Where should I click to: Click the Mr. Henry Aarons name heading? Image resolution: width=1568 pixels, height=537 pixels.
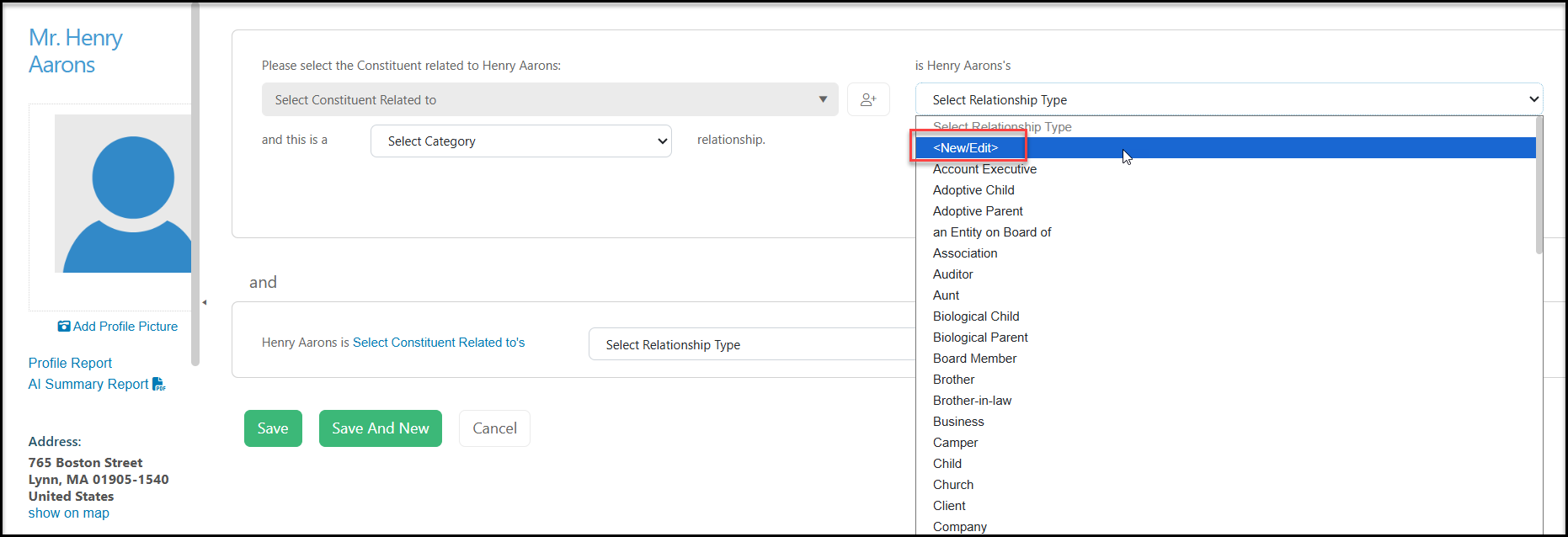click(x=76, y=51)
